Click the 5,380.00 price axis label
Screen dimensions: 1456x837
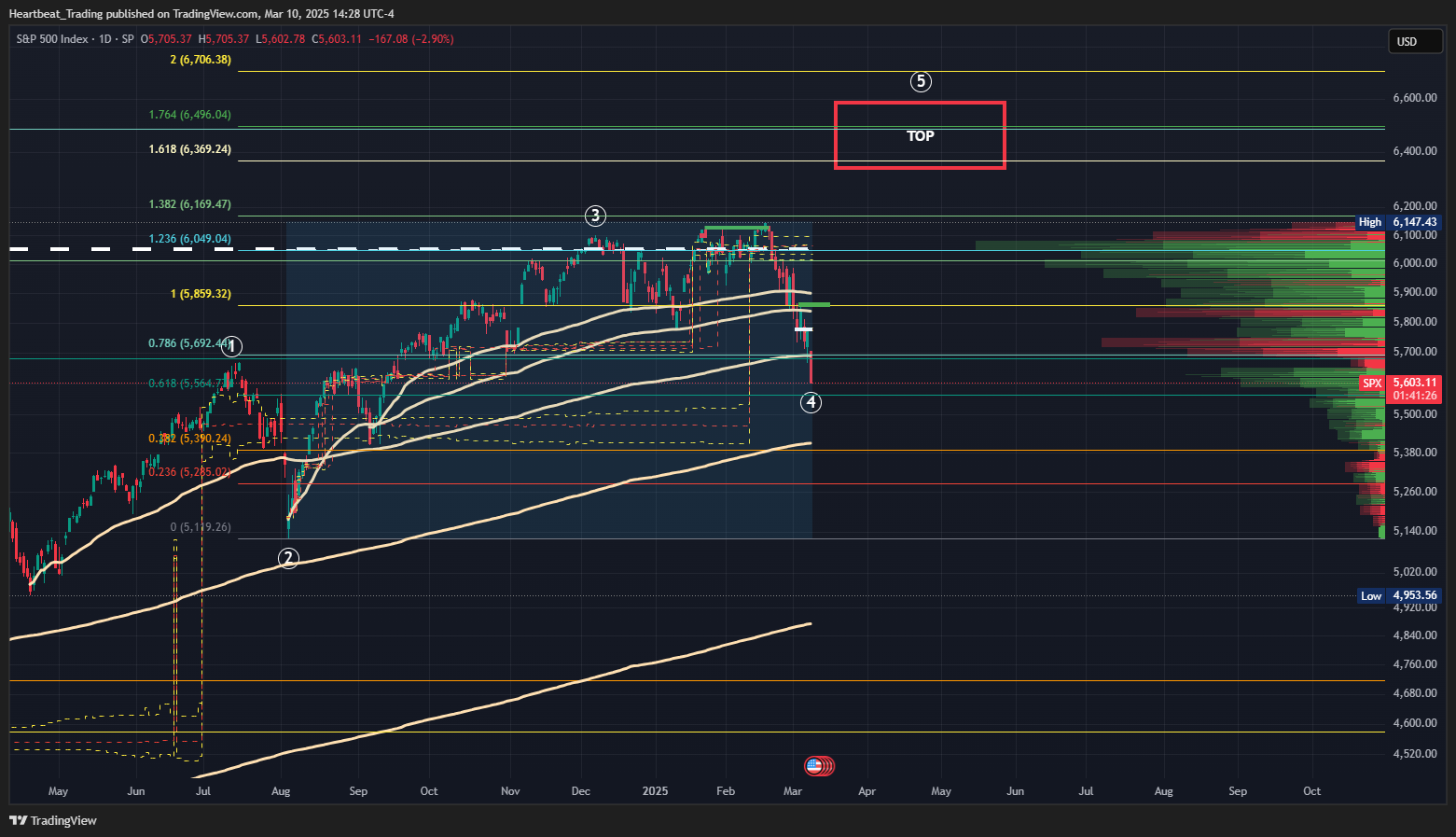click(1414, 453)
